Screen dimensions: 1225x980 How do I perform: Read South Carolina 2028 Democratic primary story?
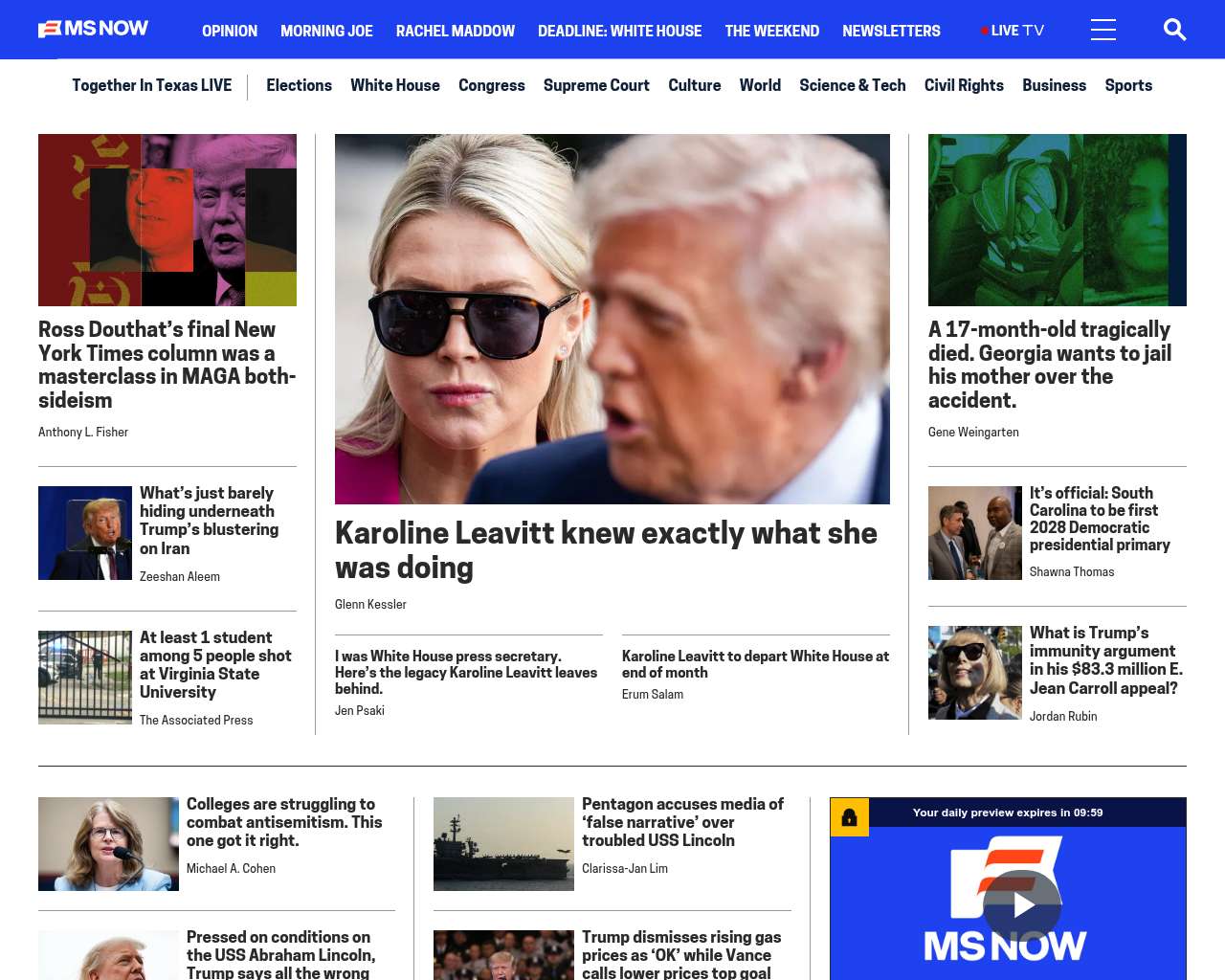coord(1100,519)
